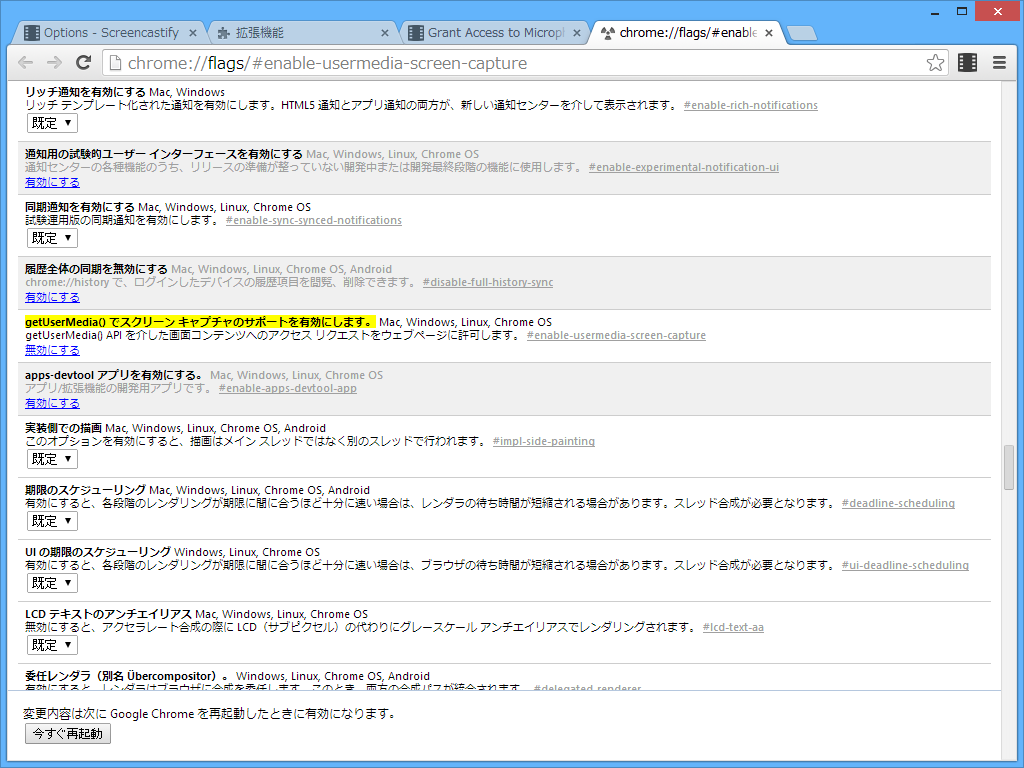This screenshot has height=768, width=1024.
Task: Click 有効にする under apps-devtool アプリを有効にする
Action: [51, 403]
